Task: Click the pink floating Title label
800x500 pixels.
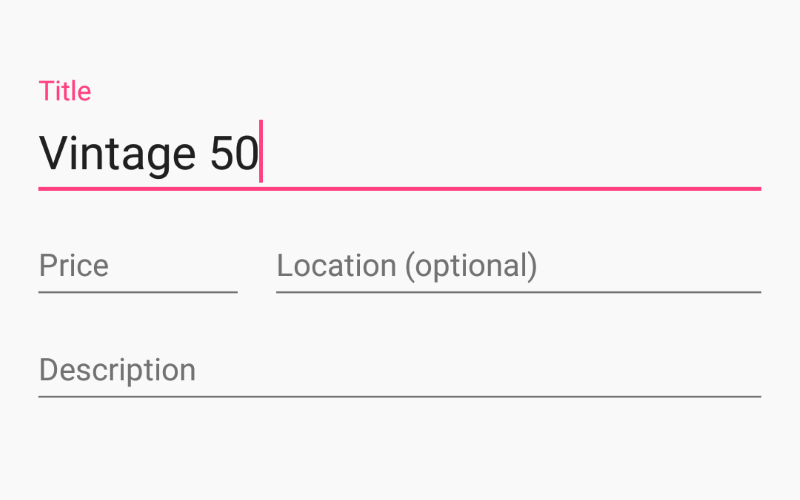Action: click(65, 91)
